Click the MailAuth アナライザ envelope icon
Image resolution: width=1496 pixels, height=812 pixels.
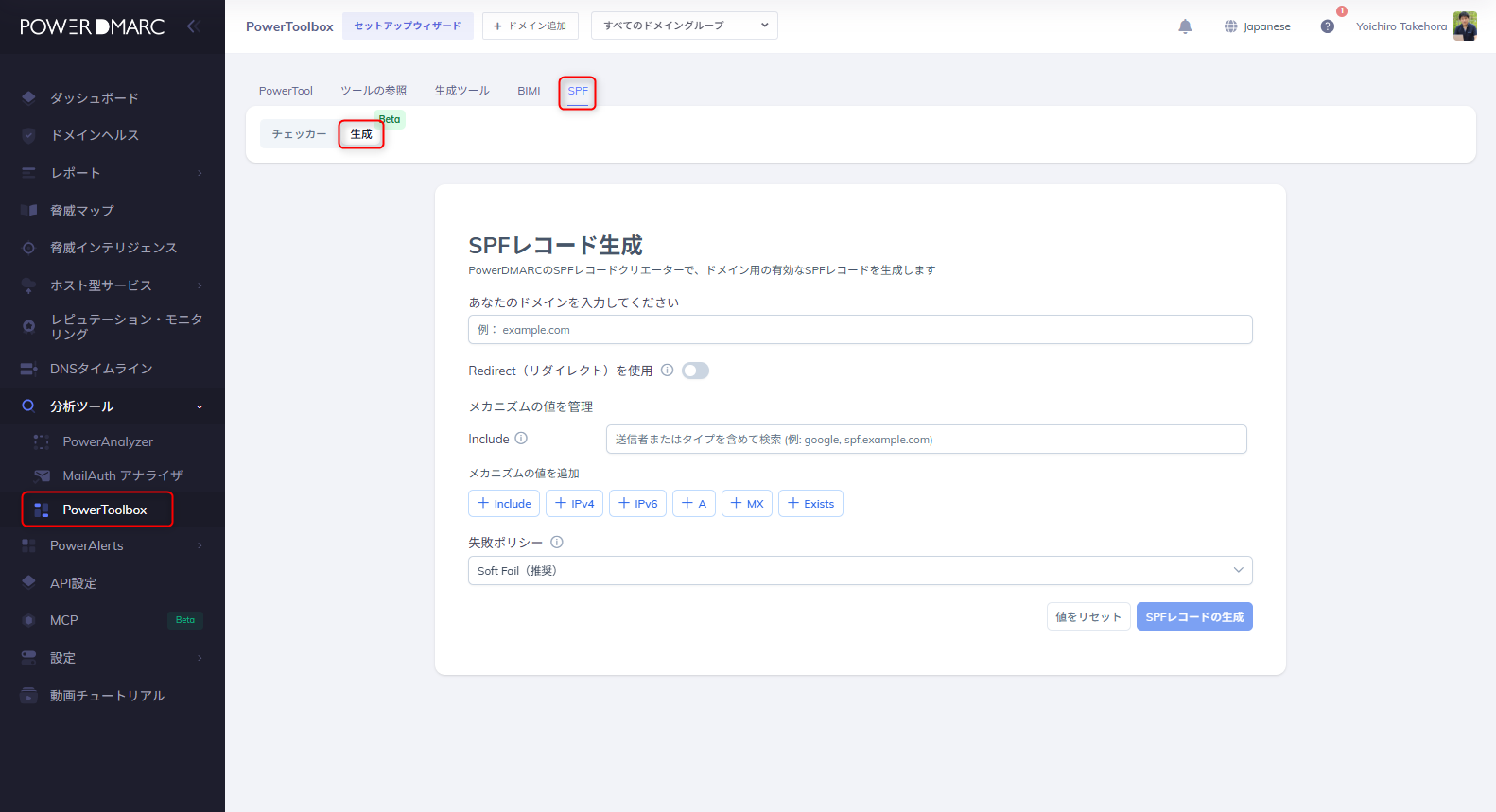point(42,475)
